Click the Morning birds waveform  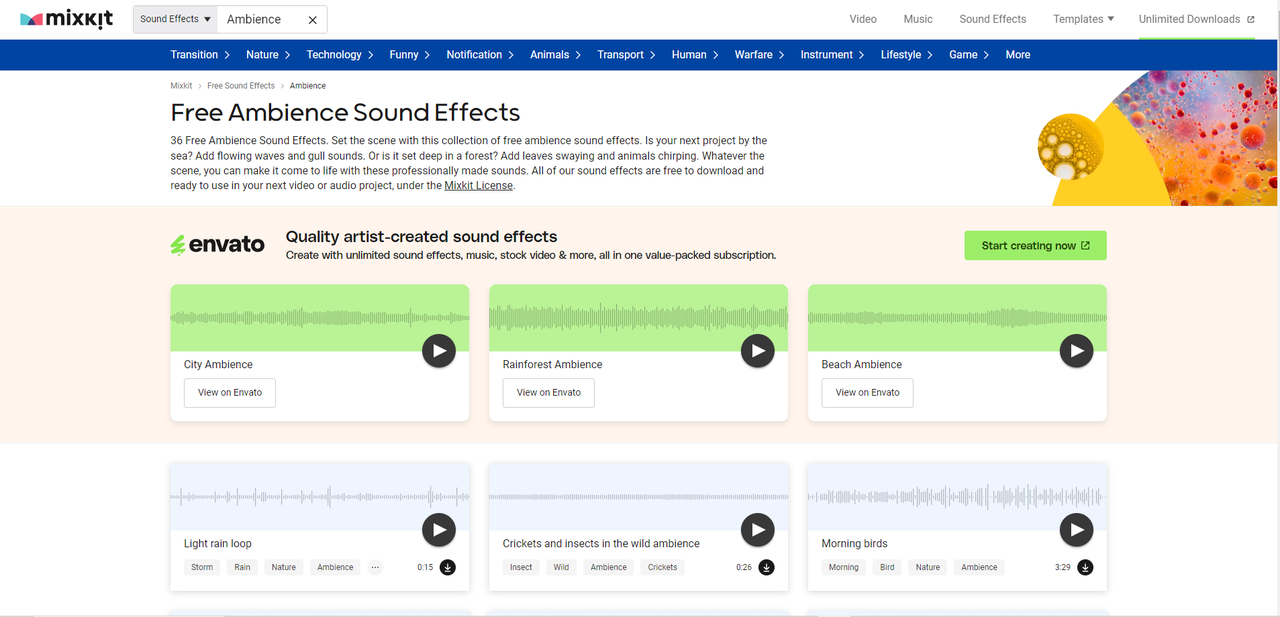[957, 496]
